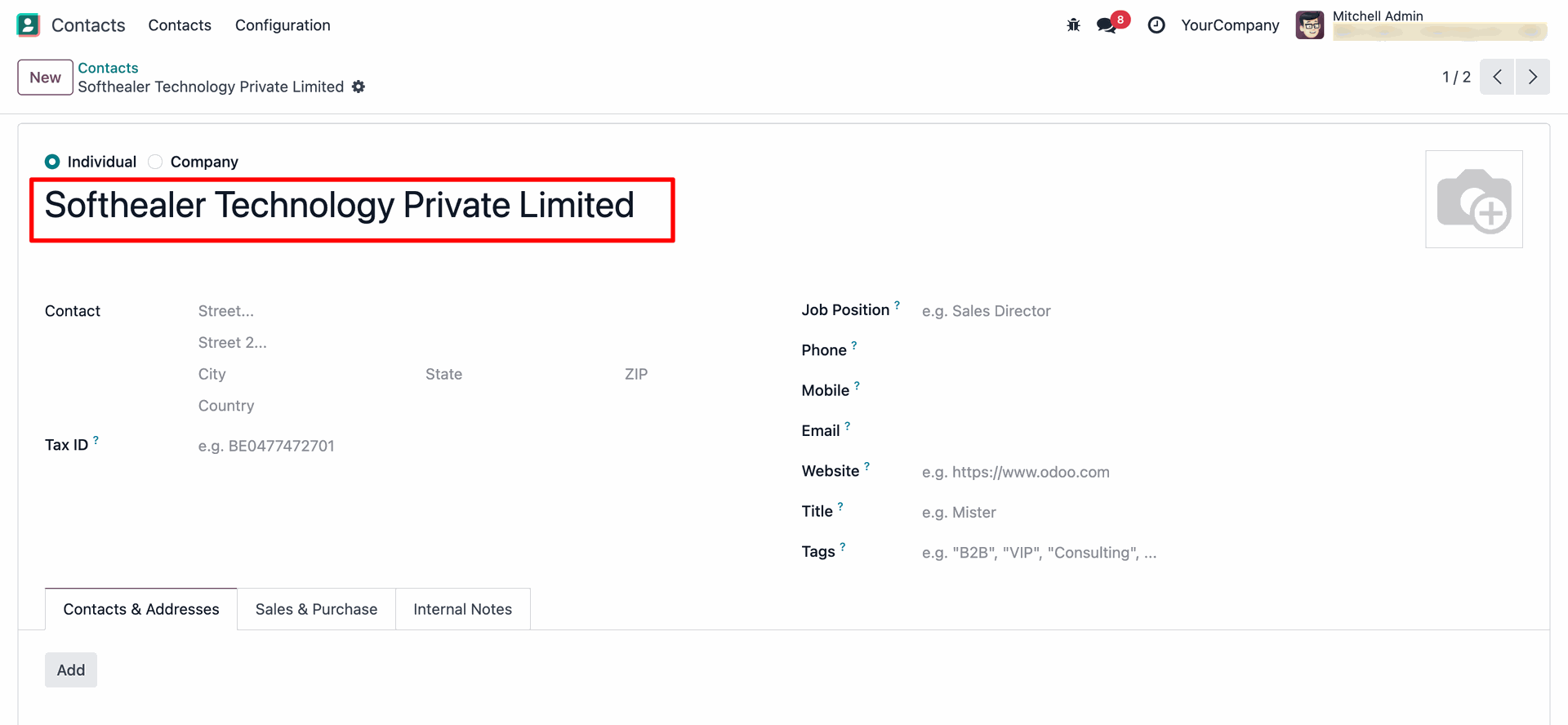This screenshot has height=725, width=1568.
Task: Upload a contact photo via camera placeholder
Action: [x=1473, y=199]
